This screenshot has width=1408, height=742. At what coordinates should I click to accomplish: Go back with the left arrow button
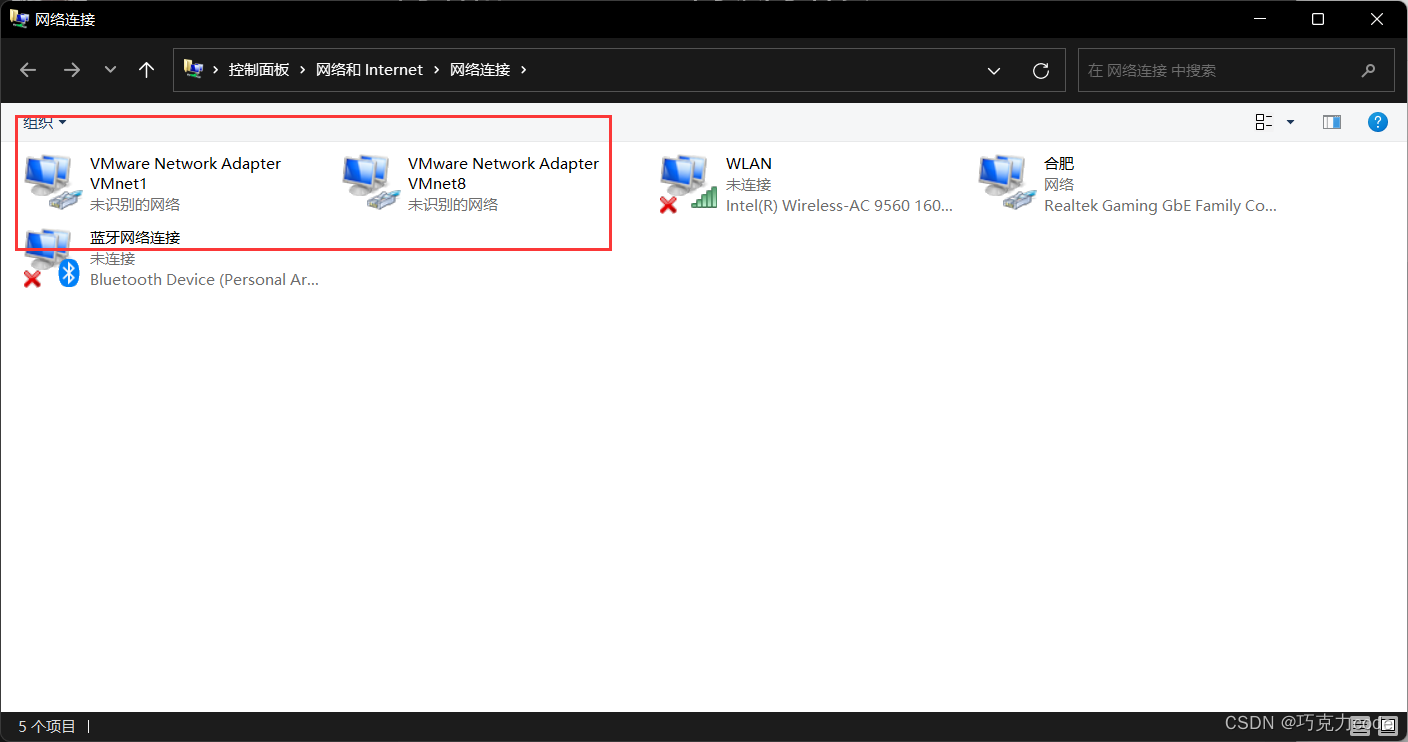point(28,70)
